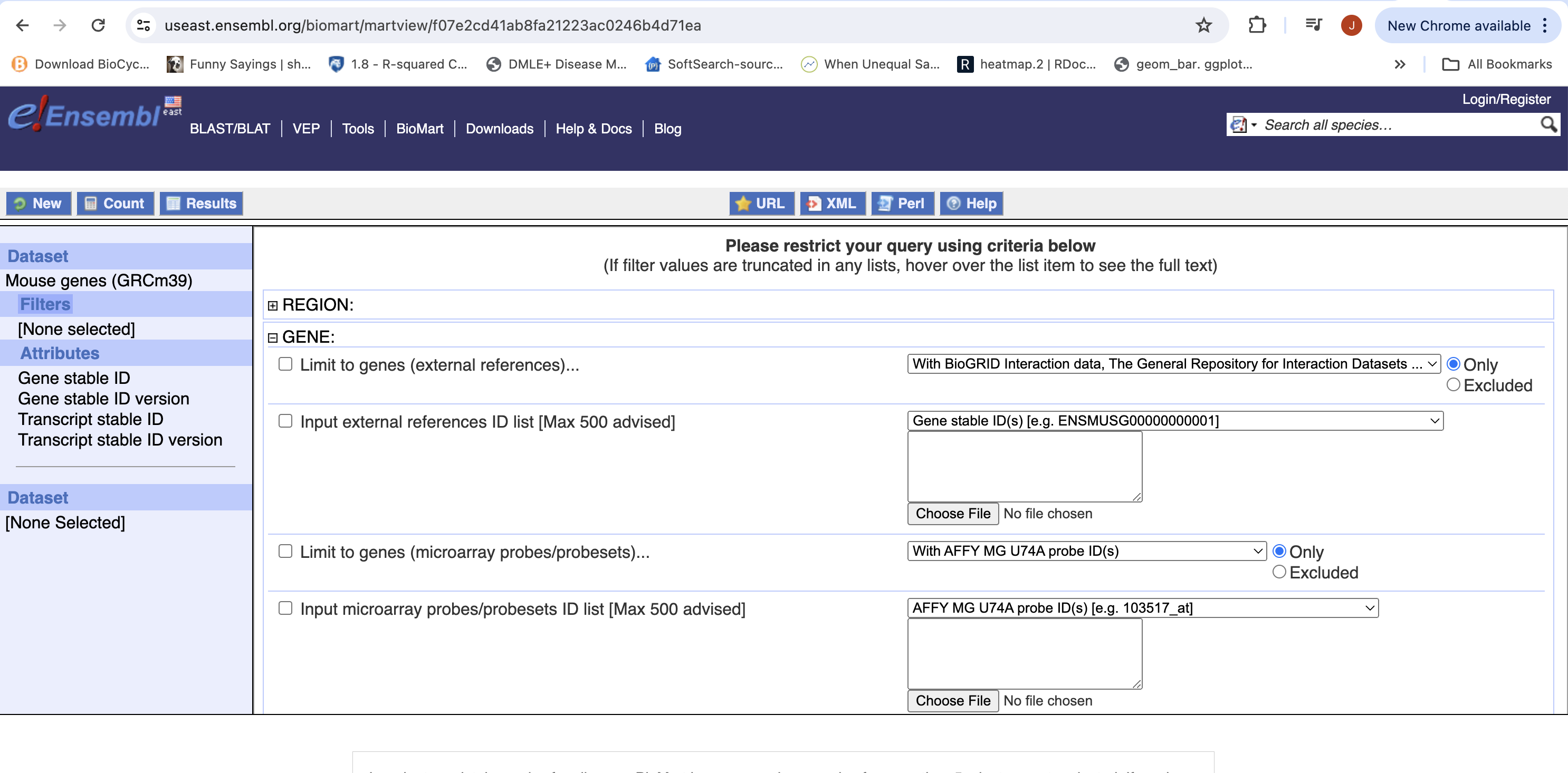Check 'Limit to genes (external references)' checkbox
Screen dimensions: 1568x773
[285, 364]
